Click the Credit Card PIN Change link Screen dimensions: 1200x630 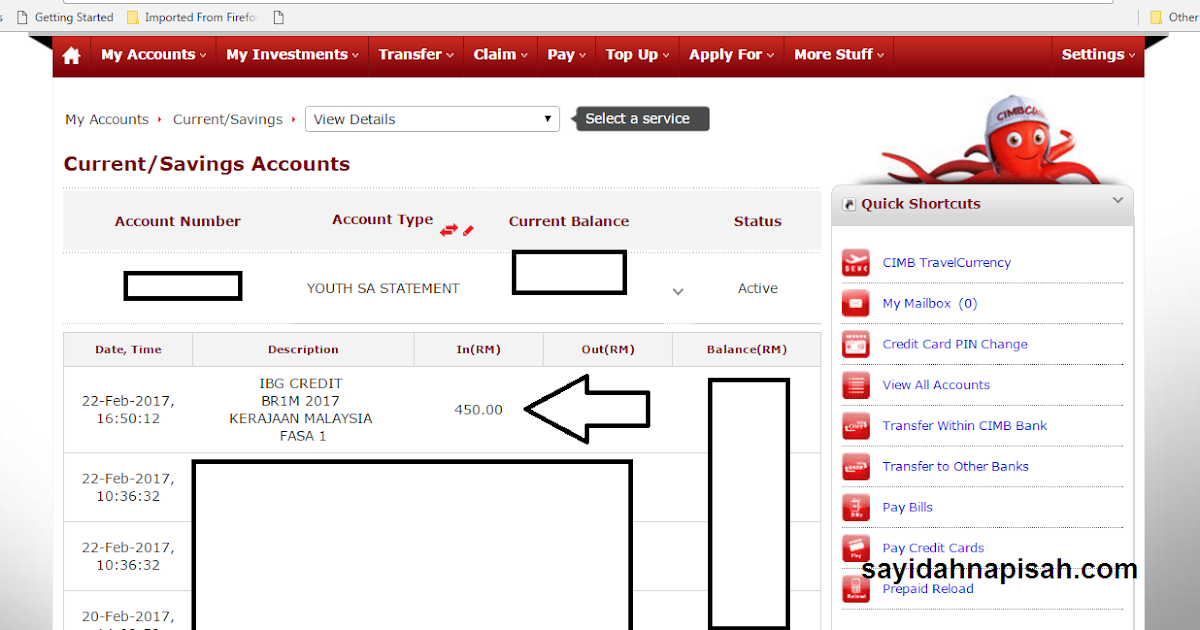[955, 344]
